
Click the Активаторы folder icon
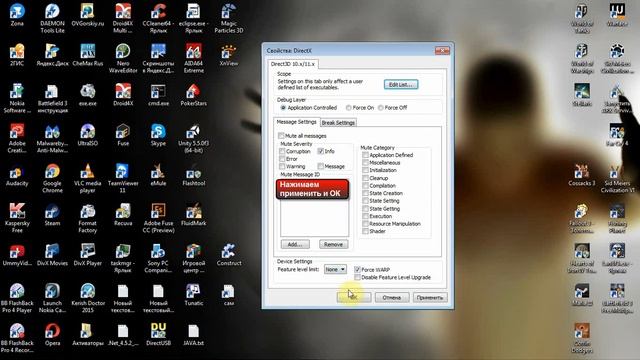click(x=88, y=335)
